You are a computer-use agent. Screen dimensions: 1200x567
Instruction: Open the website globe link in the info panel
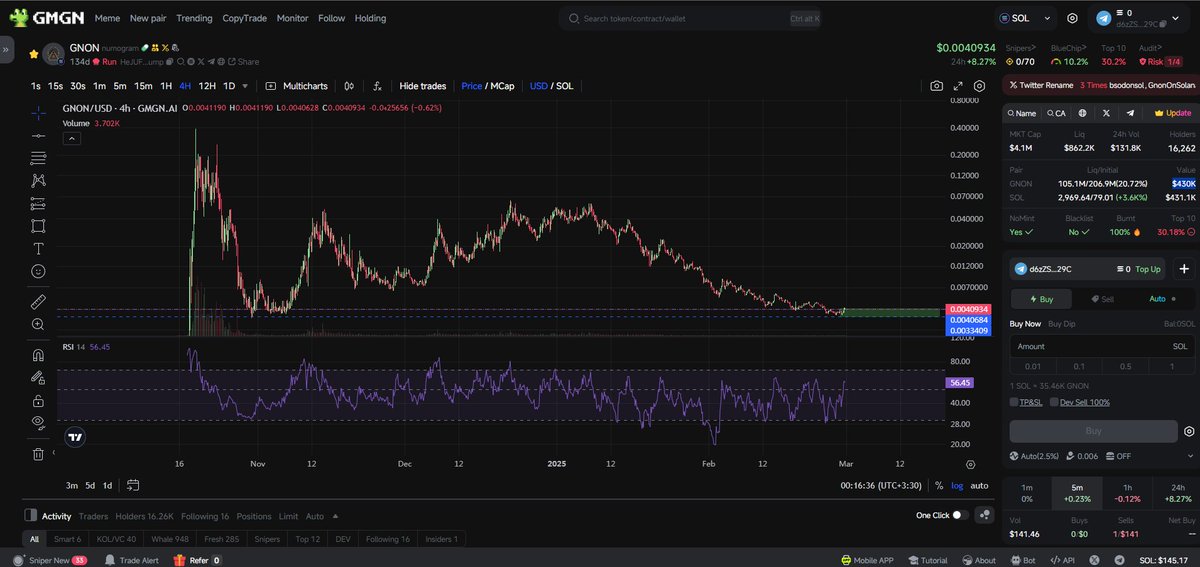pyautogui.click(x=1082, y=113)
